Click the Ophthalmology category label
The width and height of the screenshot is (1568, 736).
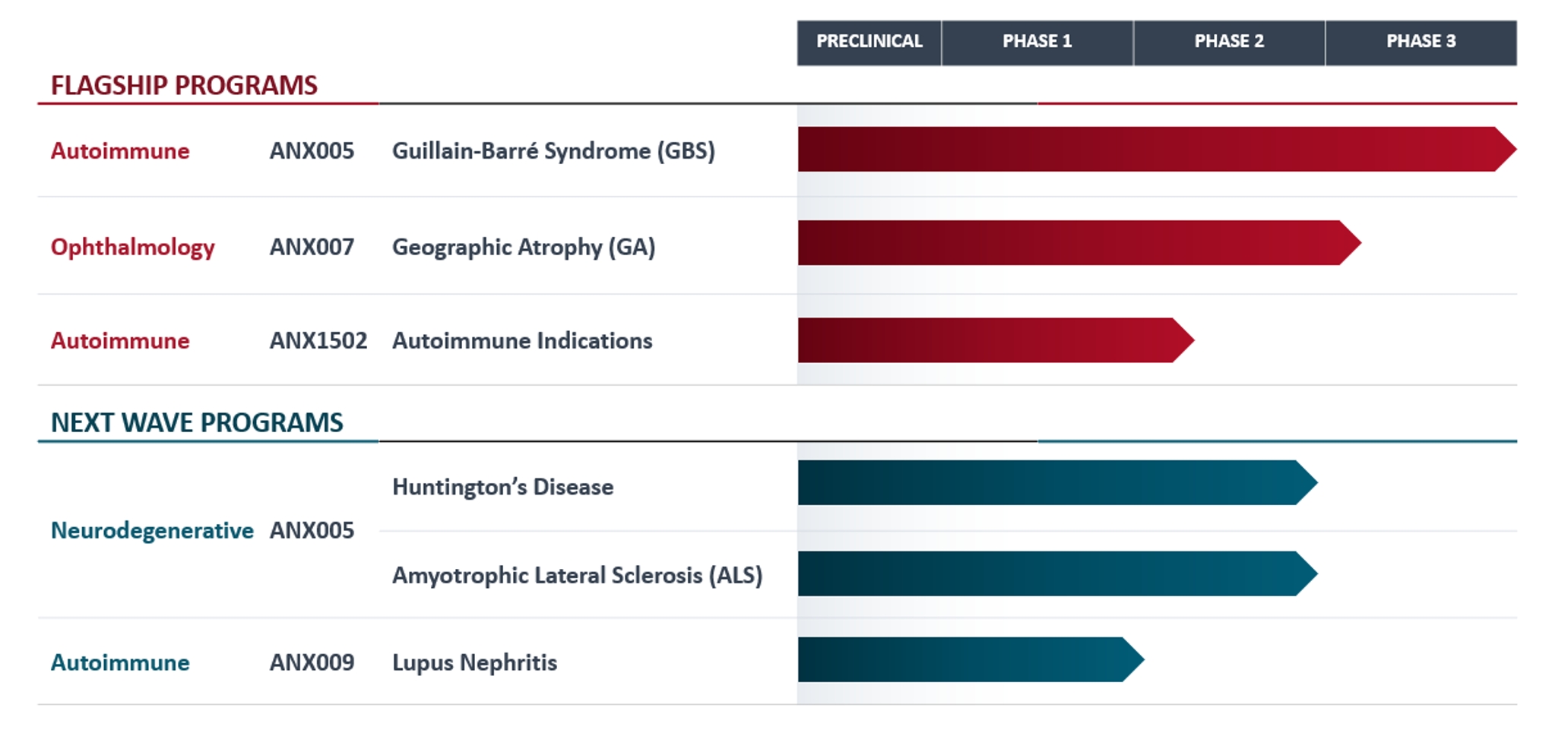pyautogui.click(x=132, y=248)
